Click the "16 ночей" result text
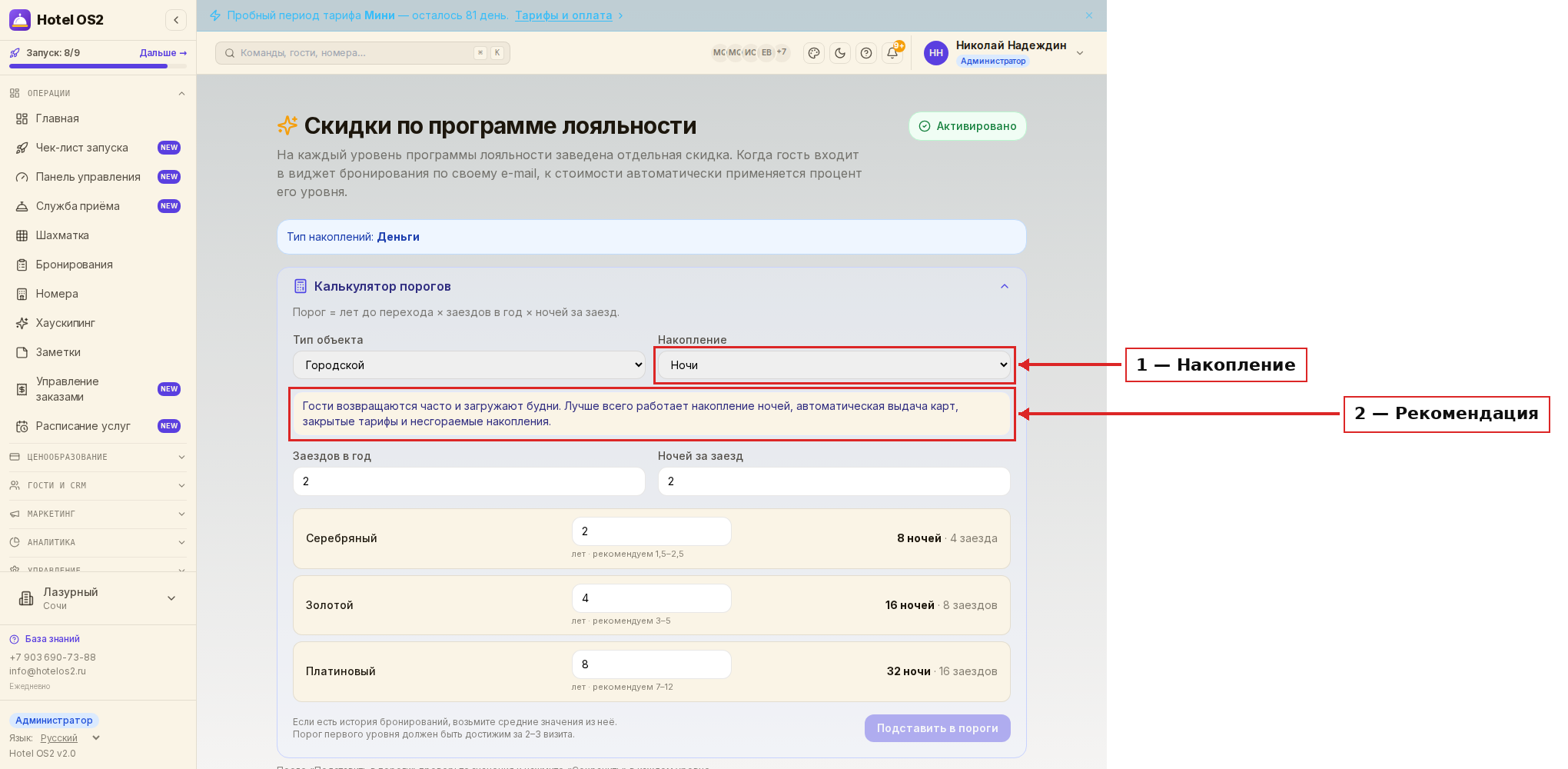The image size is (1568, 769). pos(910,605)
